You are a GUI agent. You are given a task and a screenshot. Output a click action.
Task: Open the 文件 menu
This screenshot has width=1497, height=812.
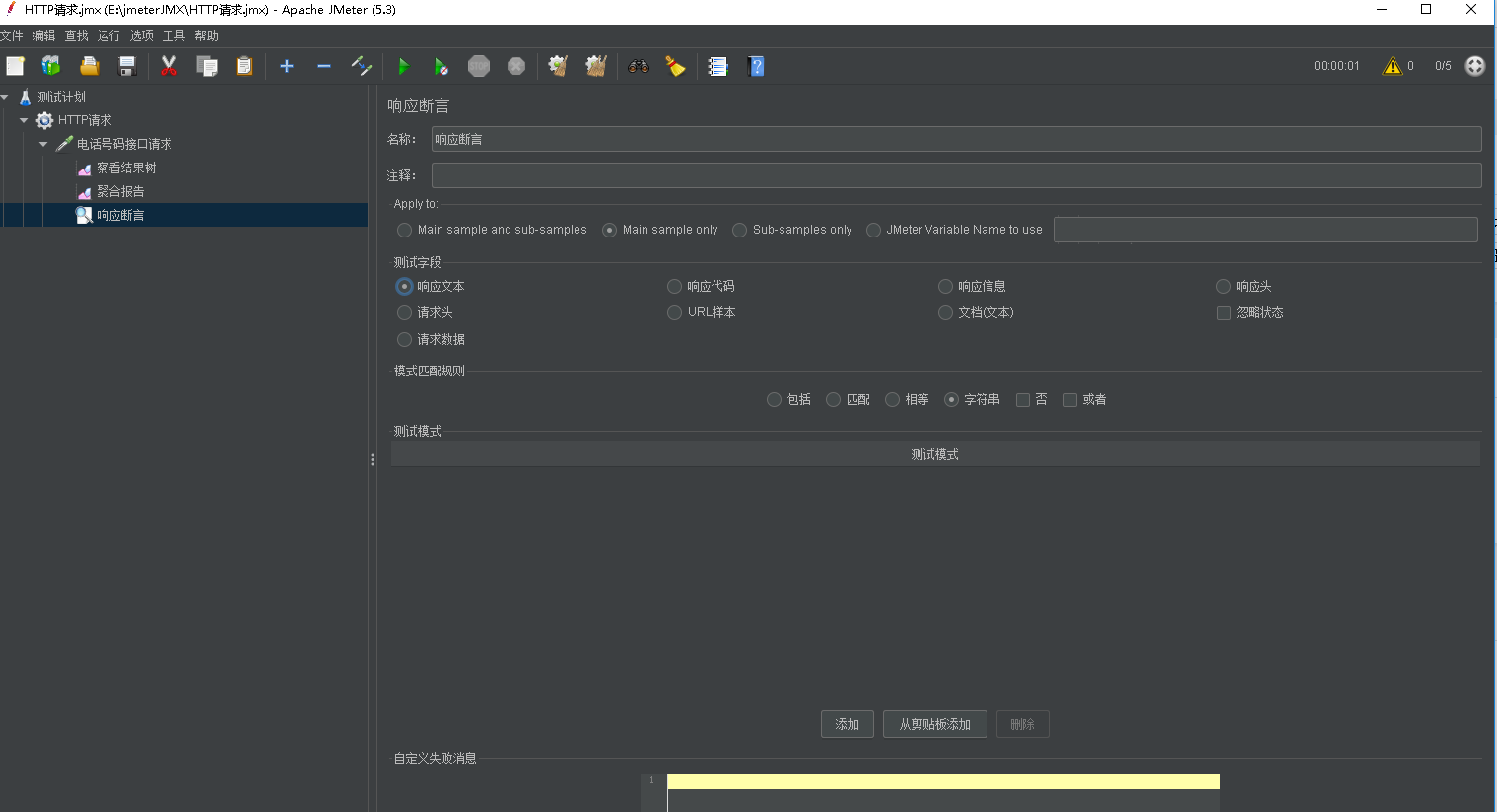coord(12,35)
